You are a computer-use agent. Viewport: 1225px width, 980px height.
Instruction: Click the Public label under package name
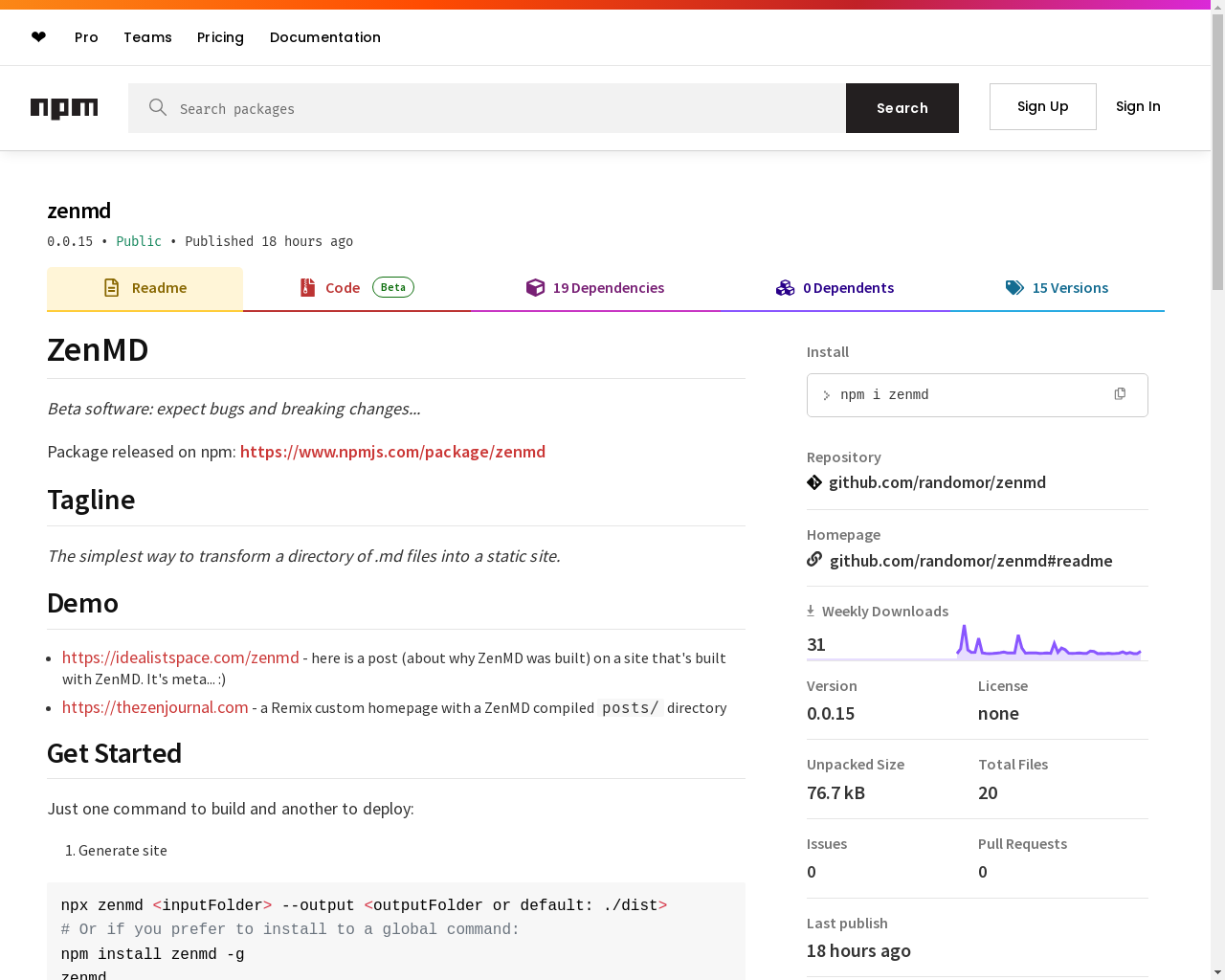tap(139, 241)
